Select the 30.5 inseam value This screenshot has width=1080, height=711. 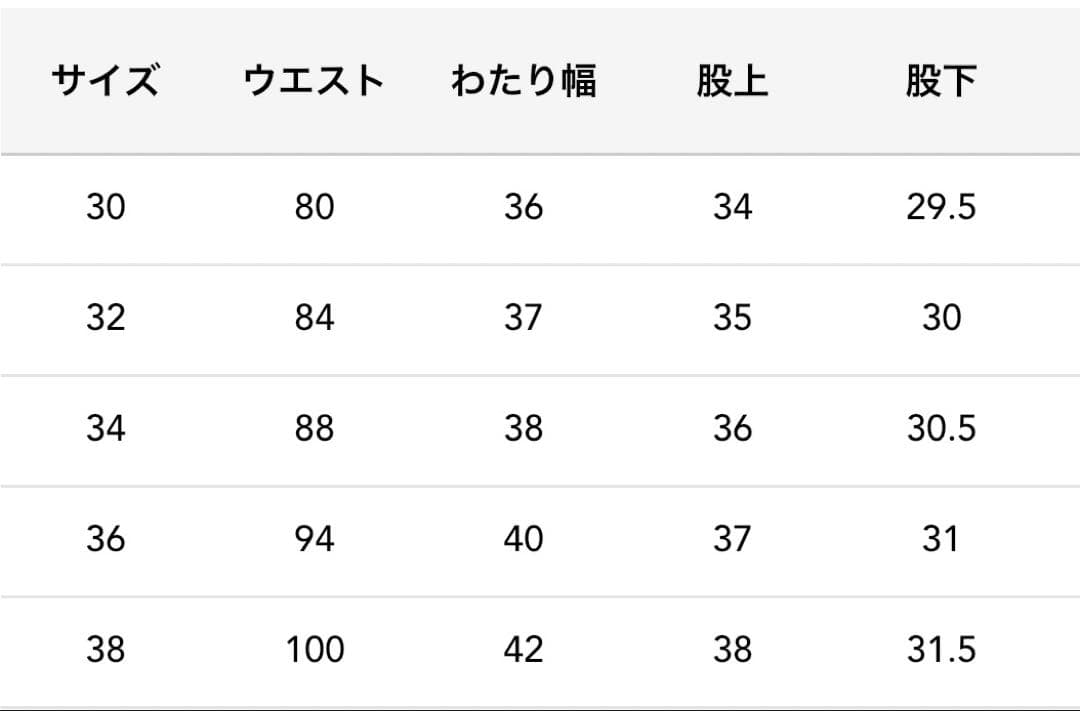pyautogui.click(x=941, y=429)
